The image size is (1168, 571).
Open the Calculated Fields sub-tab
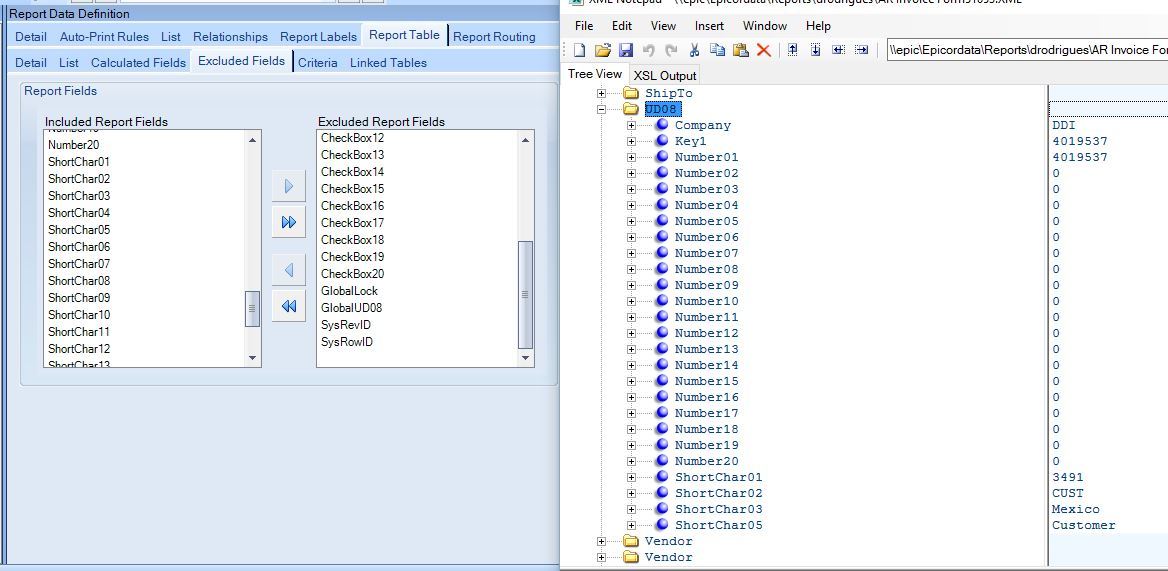coord(138,63)
